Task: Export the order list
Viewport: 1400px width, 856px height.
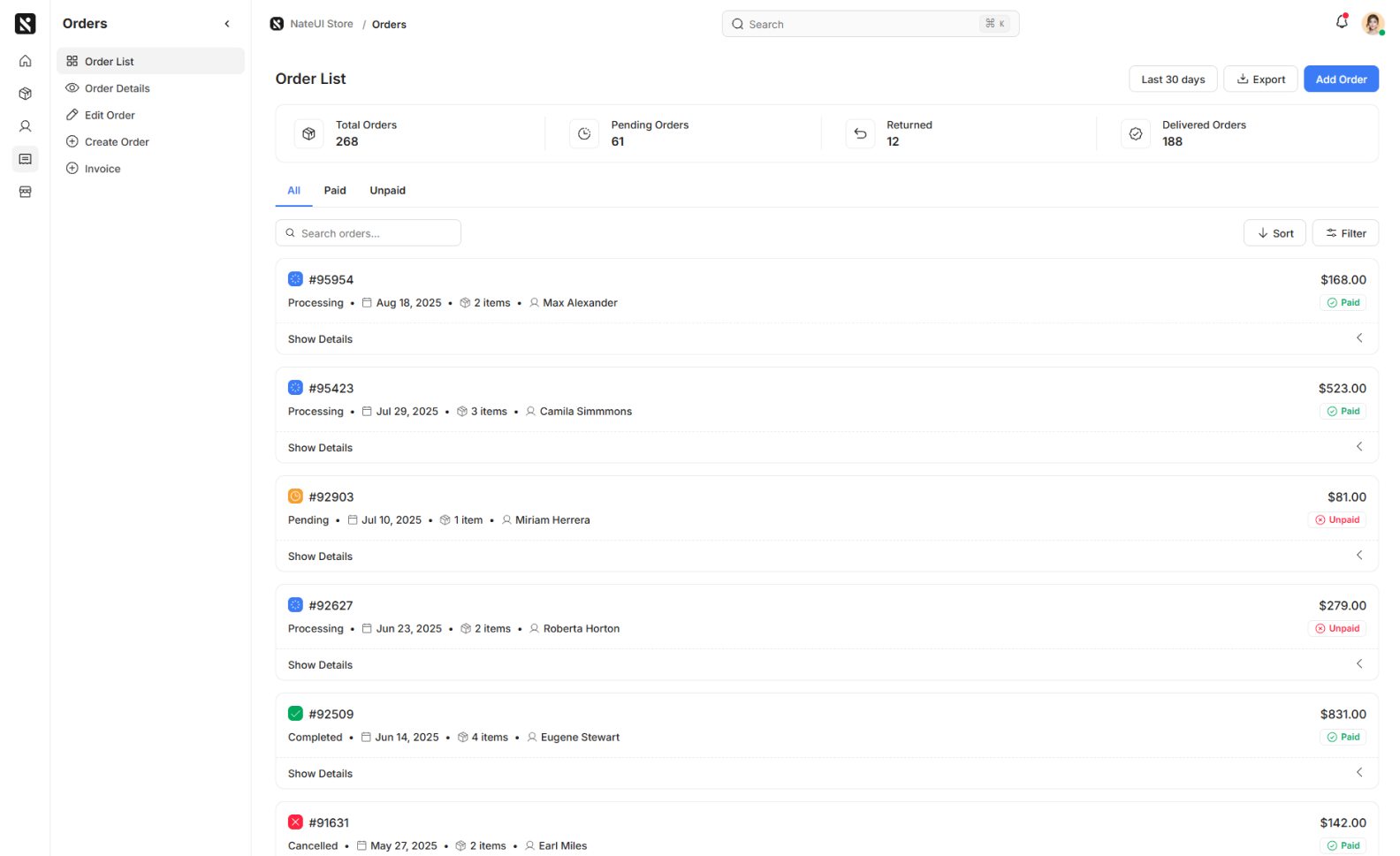Action: 1260,80
